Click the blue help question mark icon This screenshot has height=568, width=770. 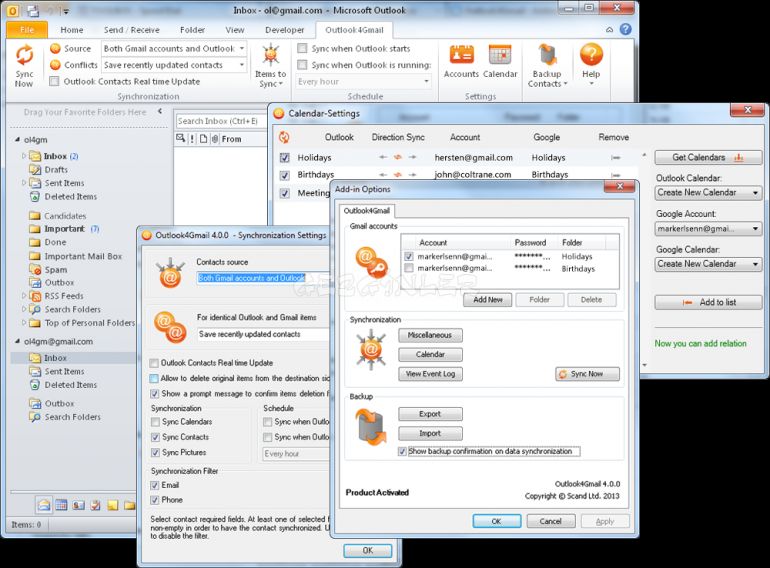(x=625, y=29)
